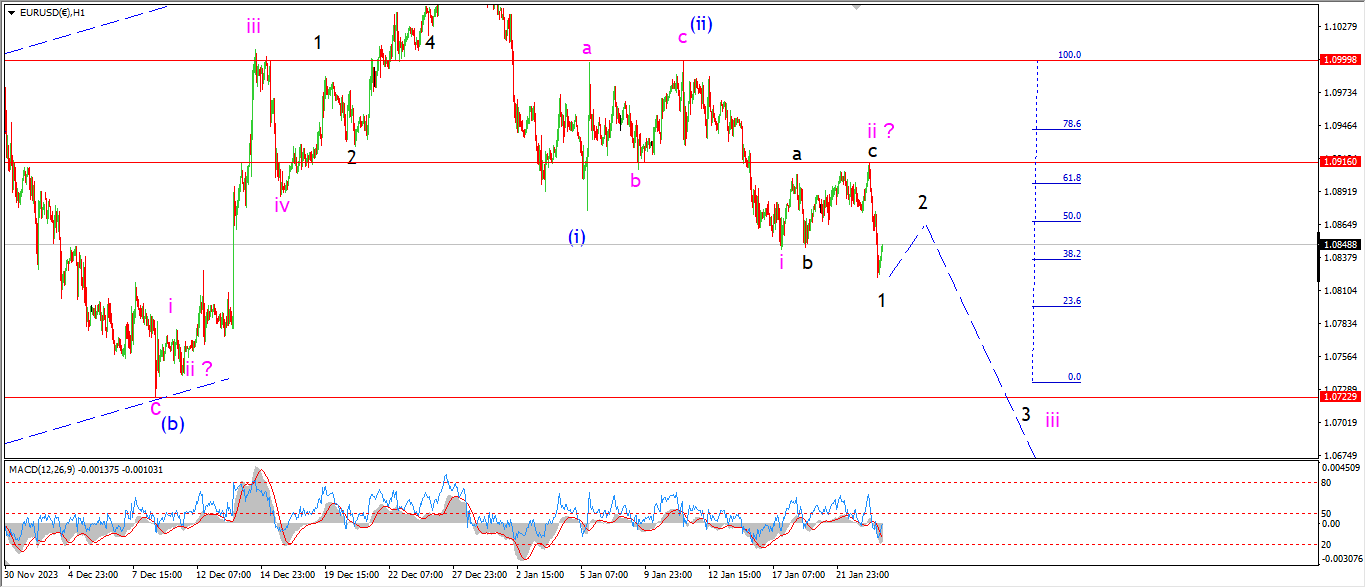Click the blue (i) wave label
Image resolution: width=1366 pixels, height=588 pixels.
(x=577, y=237)
